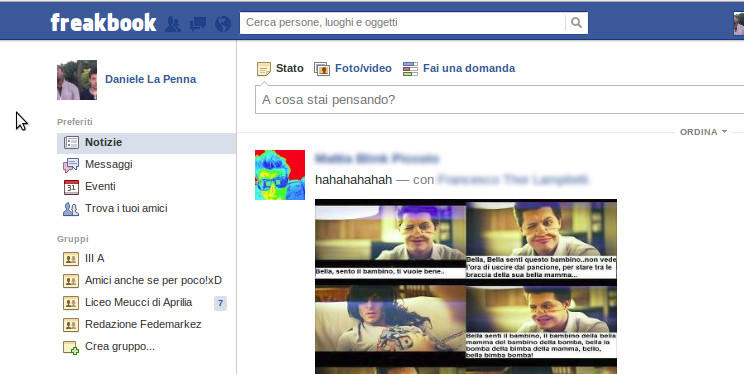This screenshot has width=744, height=374.
Task: Focus the 'Cerca persone, luoghi e oggetti' search field
Action: 403,23
